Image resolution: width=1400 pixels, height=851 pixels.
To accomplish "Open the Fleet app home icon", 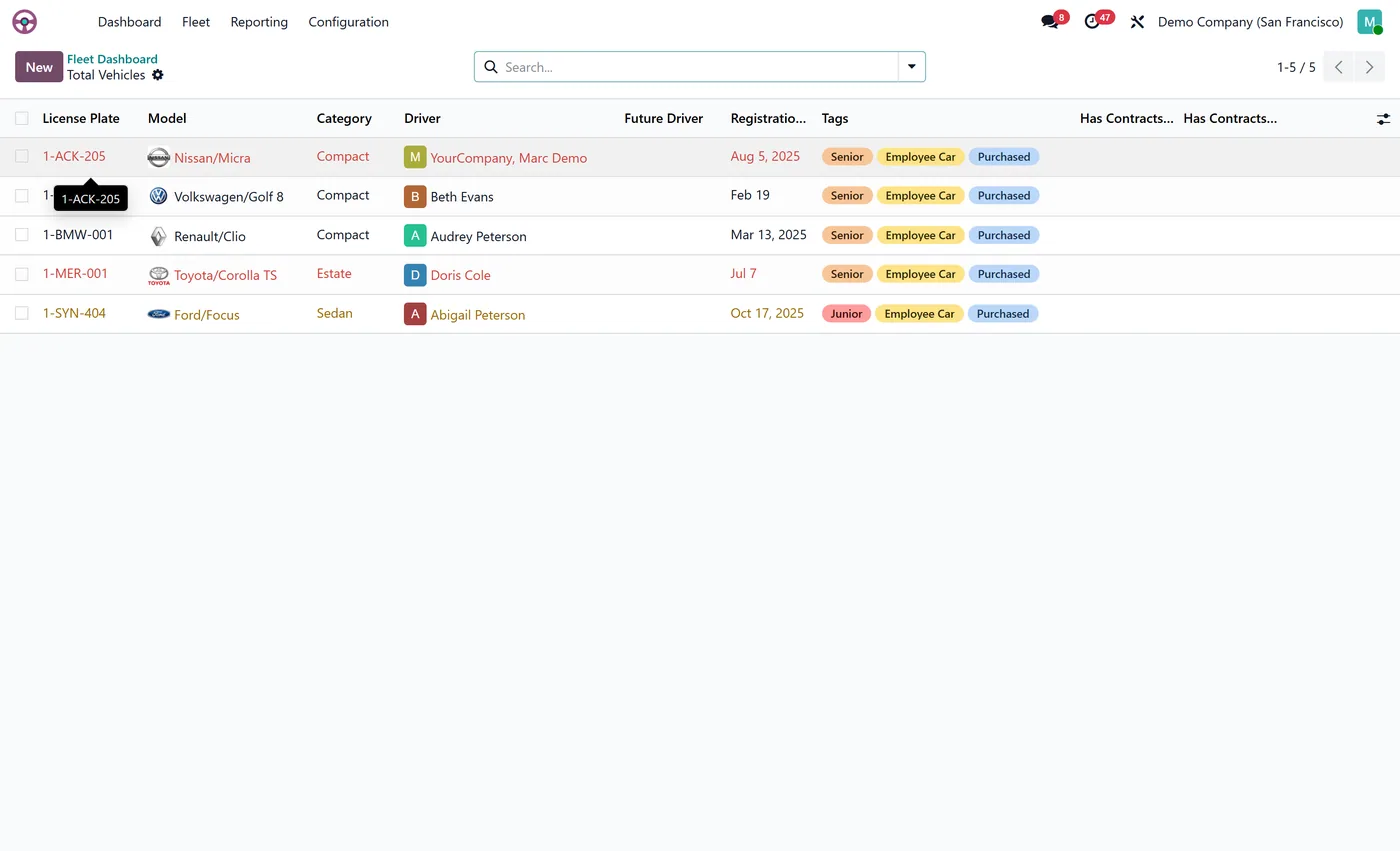I will tap(24, 22).
